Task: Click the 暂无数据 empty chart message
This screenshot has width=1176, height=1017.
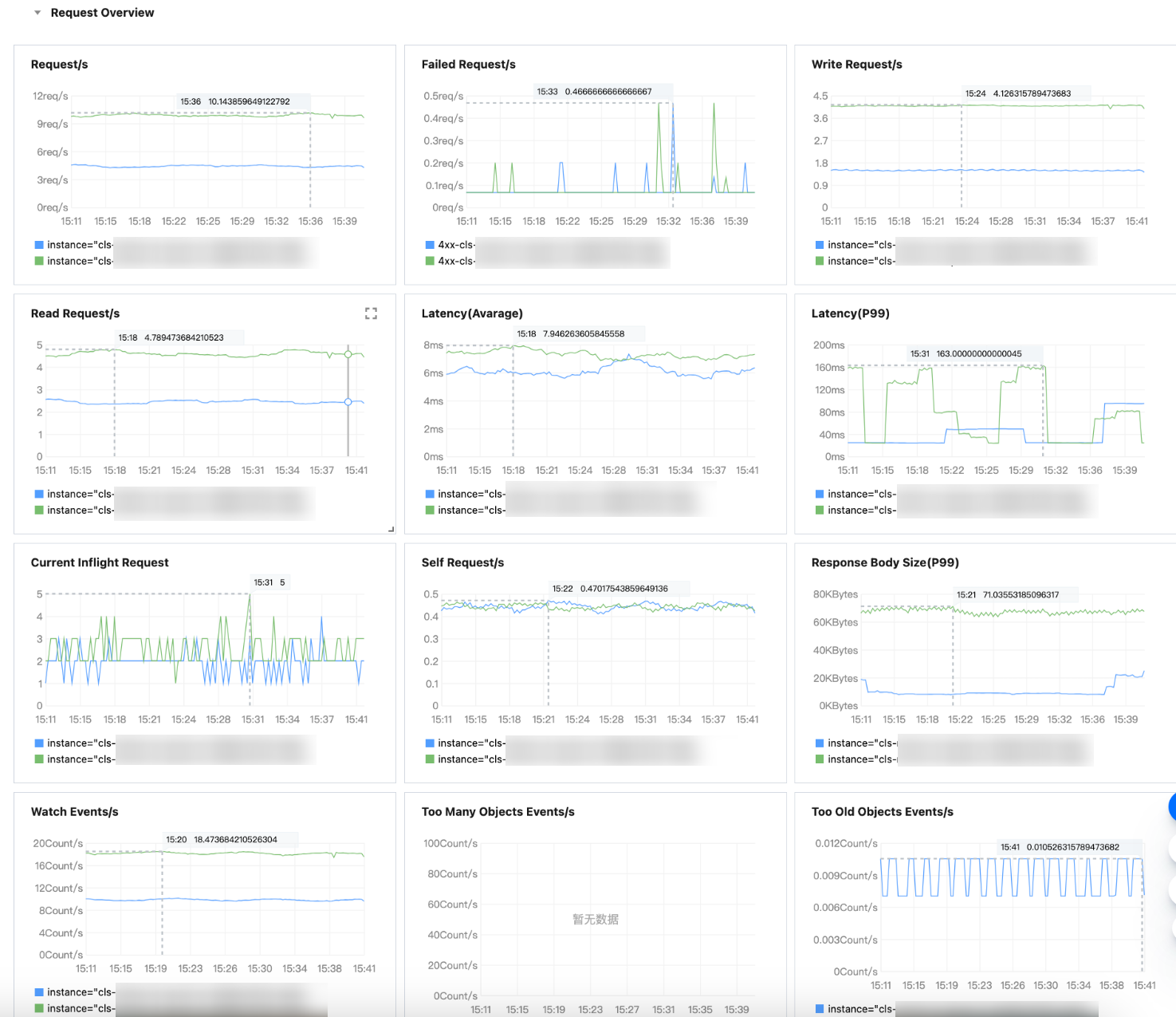Action: point(595,920)
